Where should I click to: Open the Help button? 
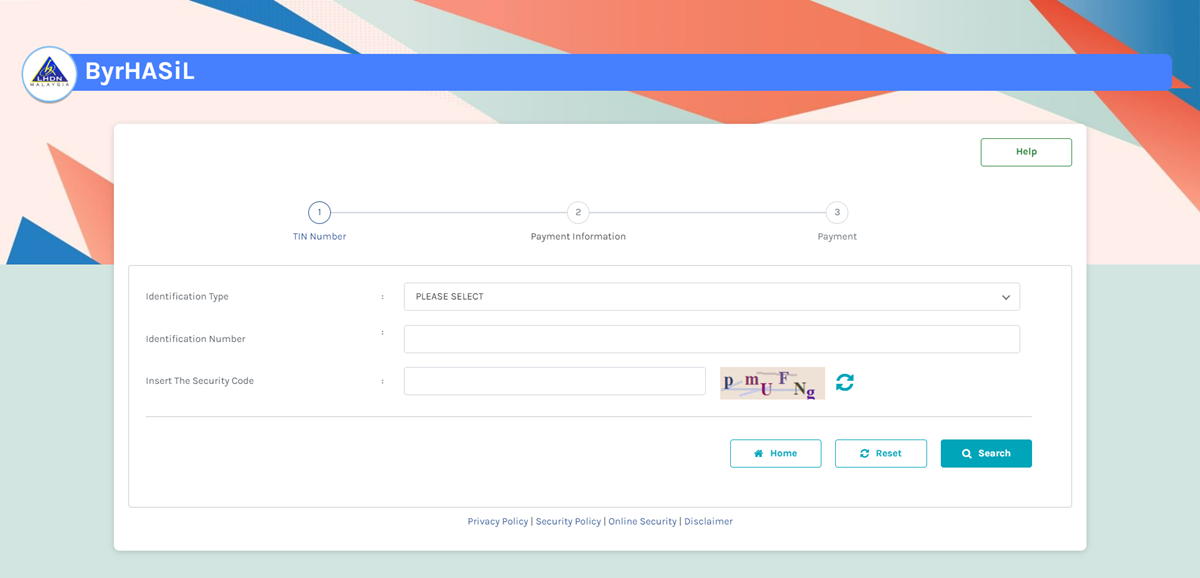coord(1026,152)
